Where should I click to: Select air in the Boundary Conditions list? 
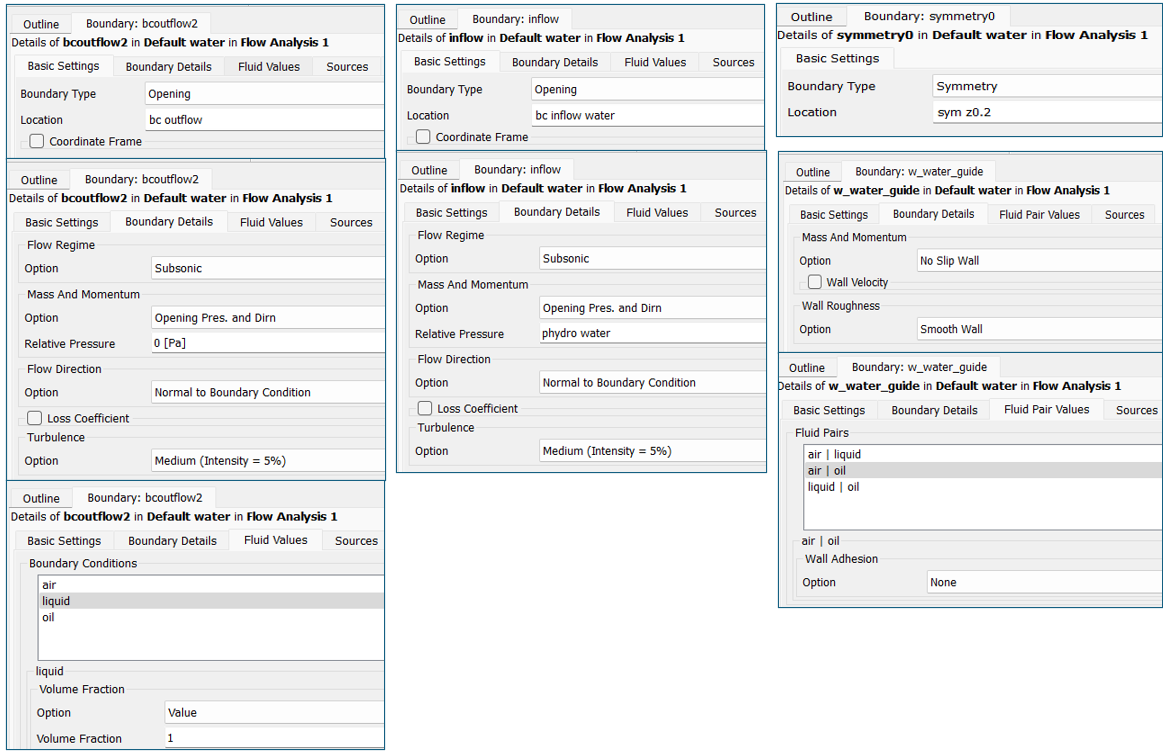(x=48, y=585)
